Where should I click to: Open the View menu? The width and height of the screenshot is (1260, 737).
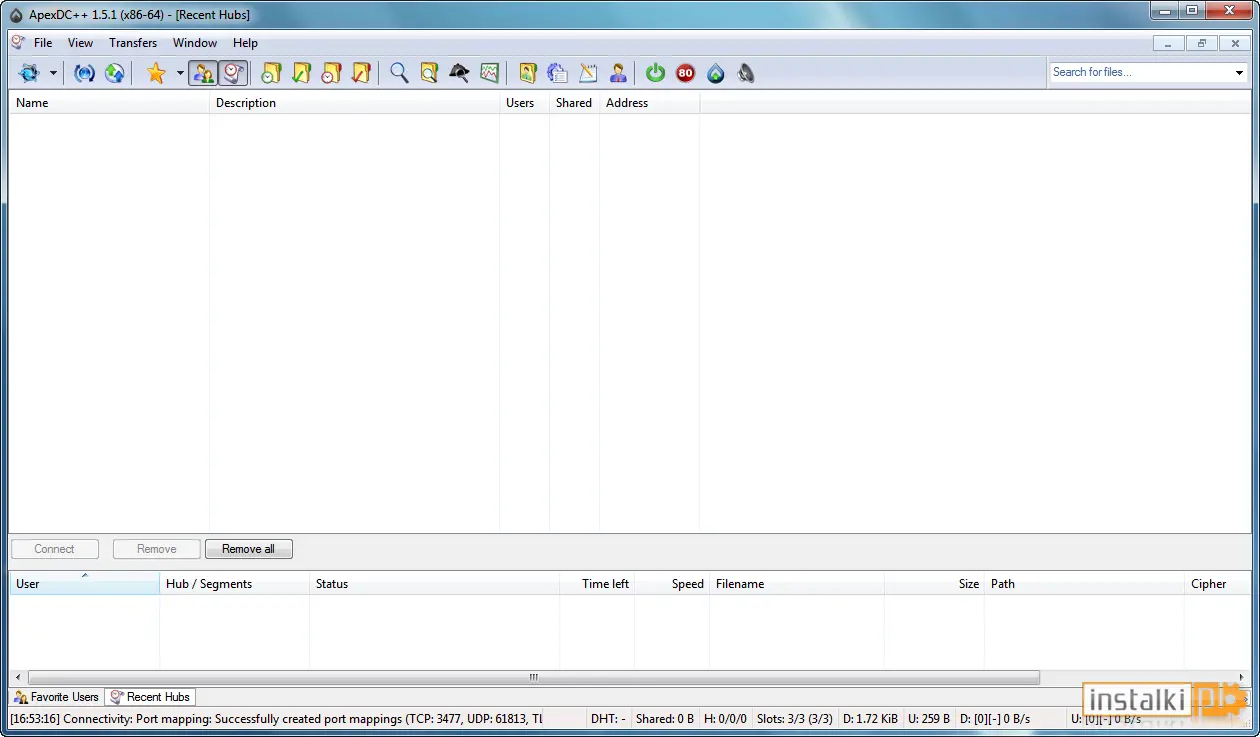[80, 43]
